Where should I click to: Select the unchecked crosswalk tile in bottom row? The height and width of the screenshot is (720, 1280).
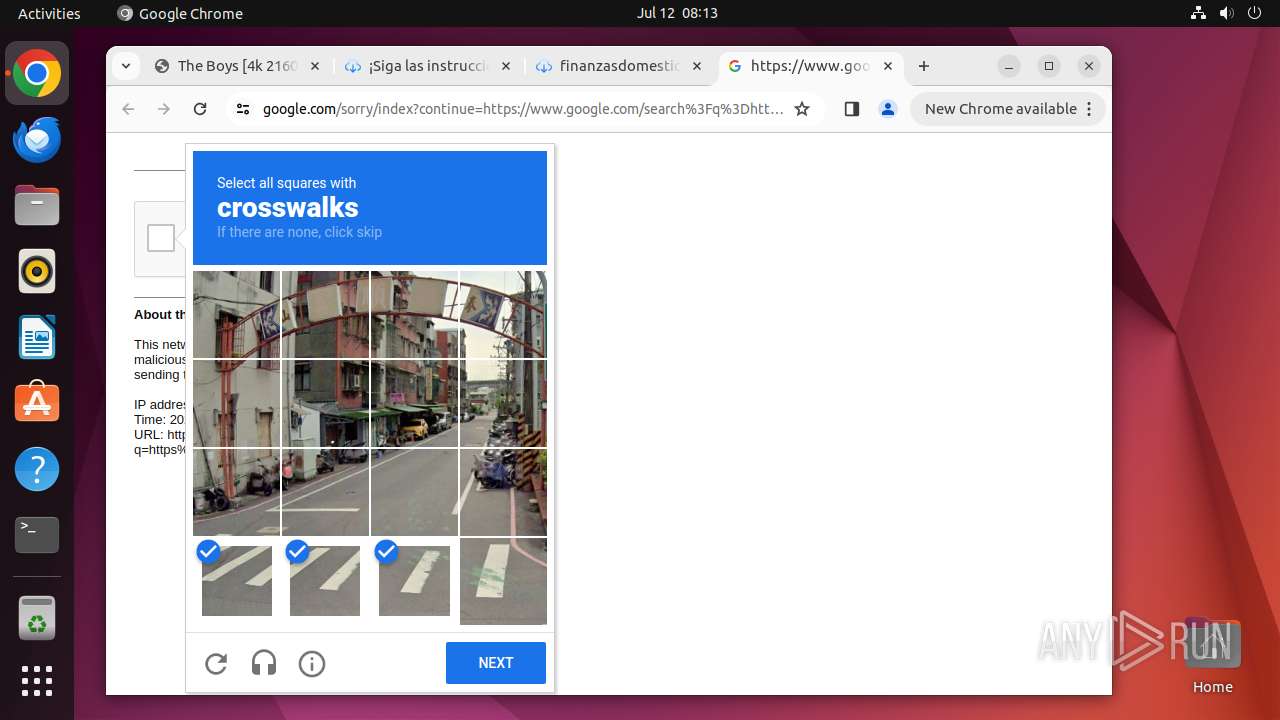pos(503,581)
